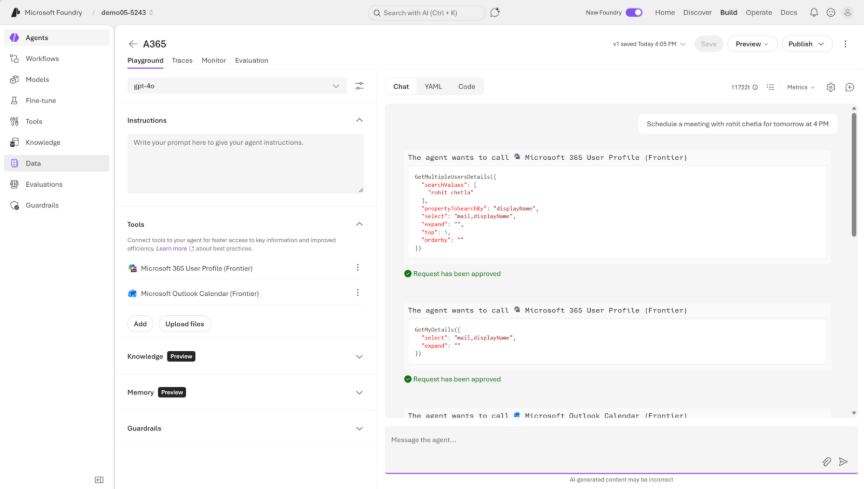Start a new chat with plus icon

(850, 87)
